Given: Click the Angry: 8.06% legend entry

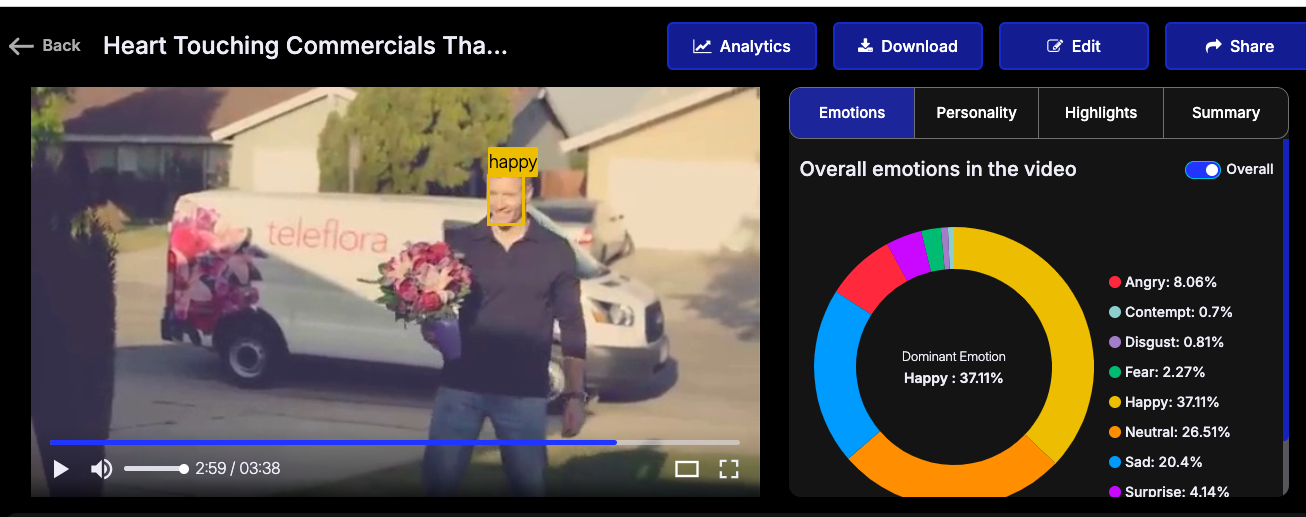Looking at the screenshot, I should point(1163,282).
